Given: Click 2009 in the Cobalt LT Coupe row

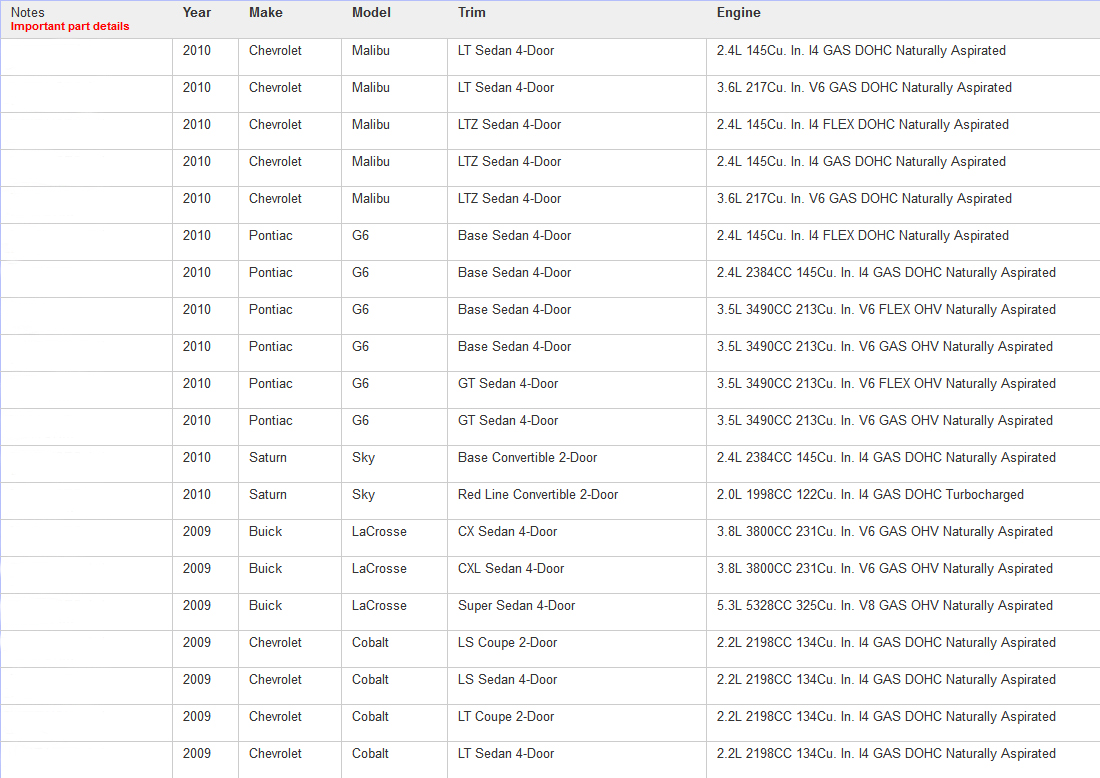Looking at the screenshot, I should [196, 717].
